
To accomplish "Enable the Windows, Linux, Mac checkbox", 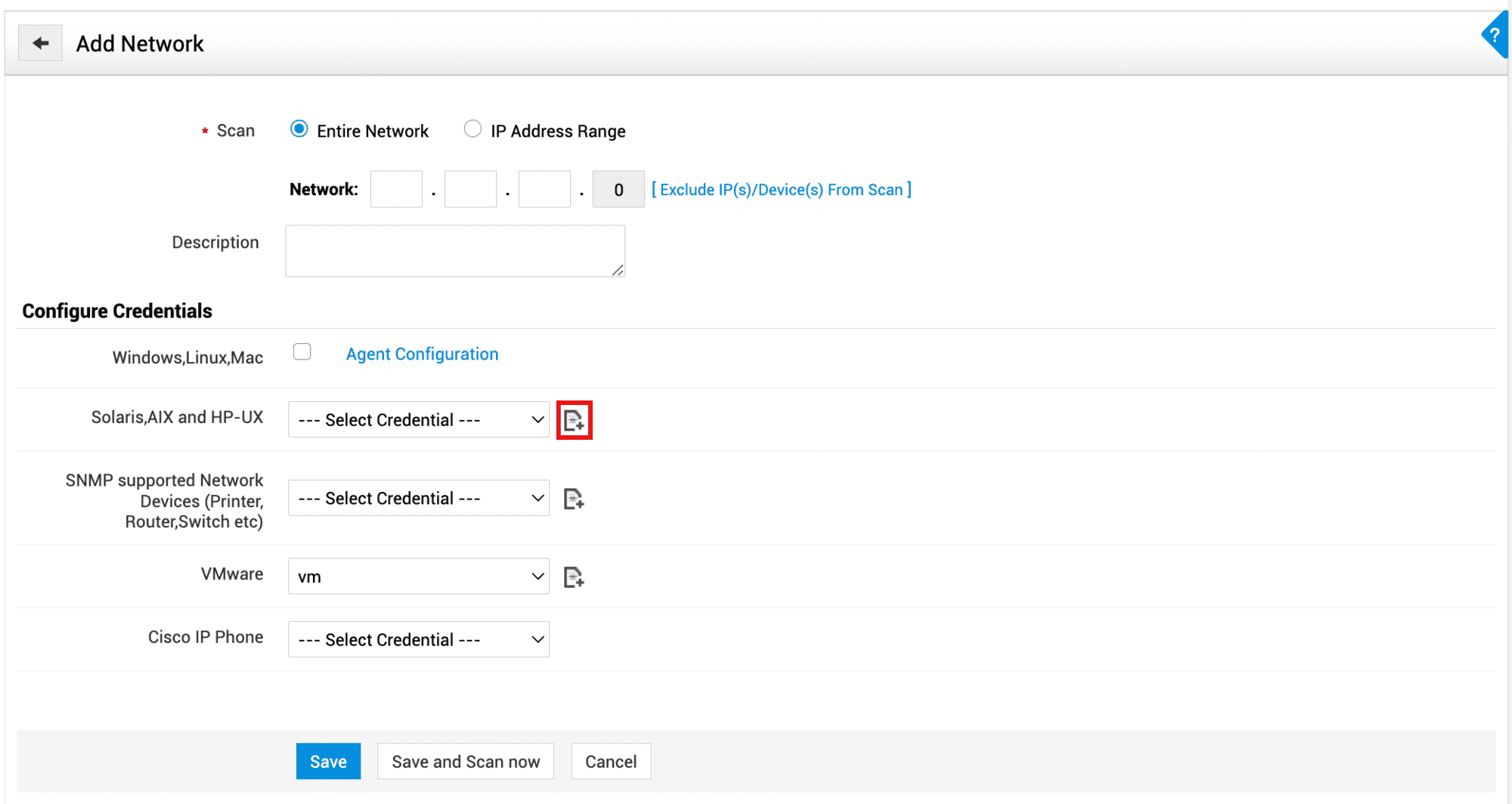I will (x=302, y=352).
